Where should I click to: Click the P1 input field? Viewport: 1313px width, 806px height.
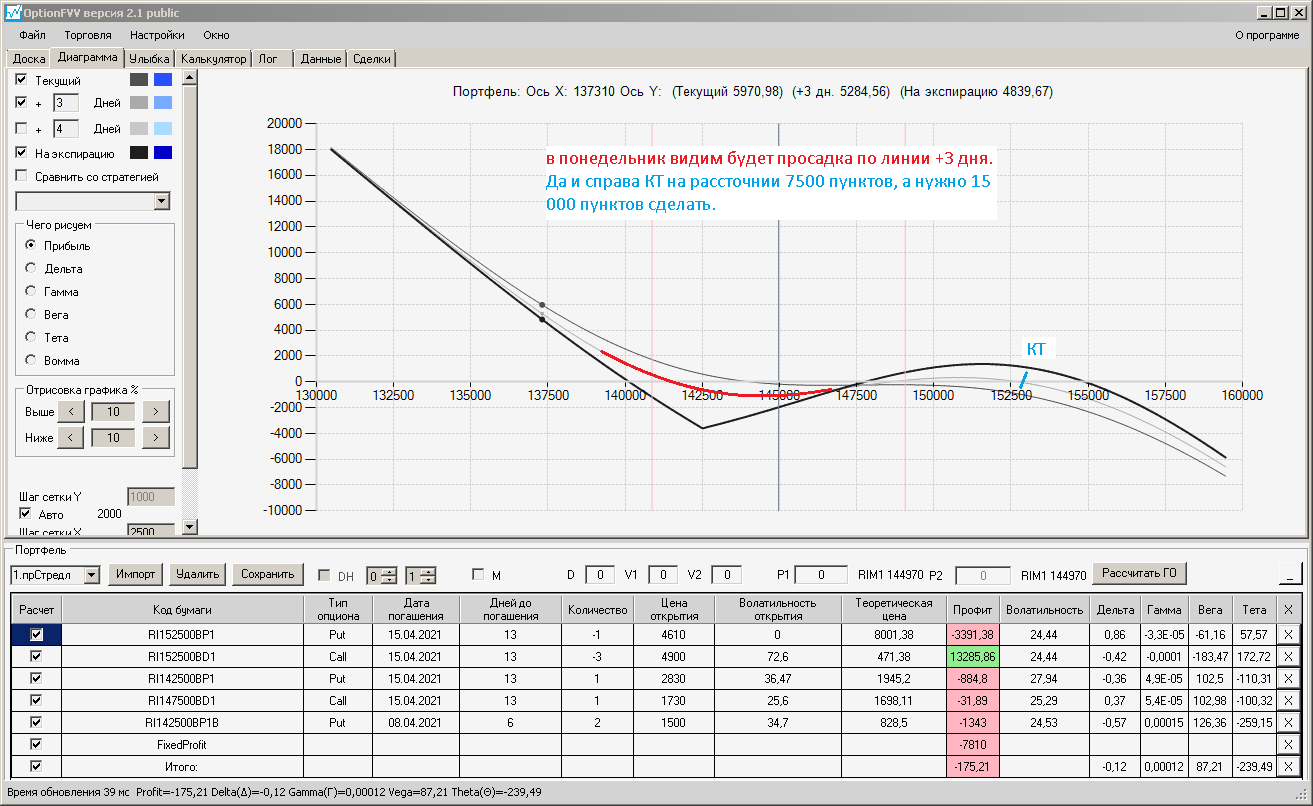click(821, 575)
